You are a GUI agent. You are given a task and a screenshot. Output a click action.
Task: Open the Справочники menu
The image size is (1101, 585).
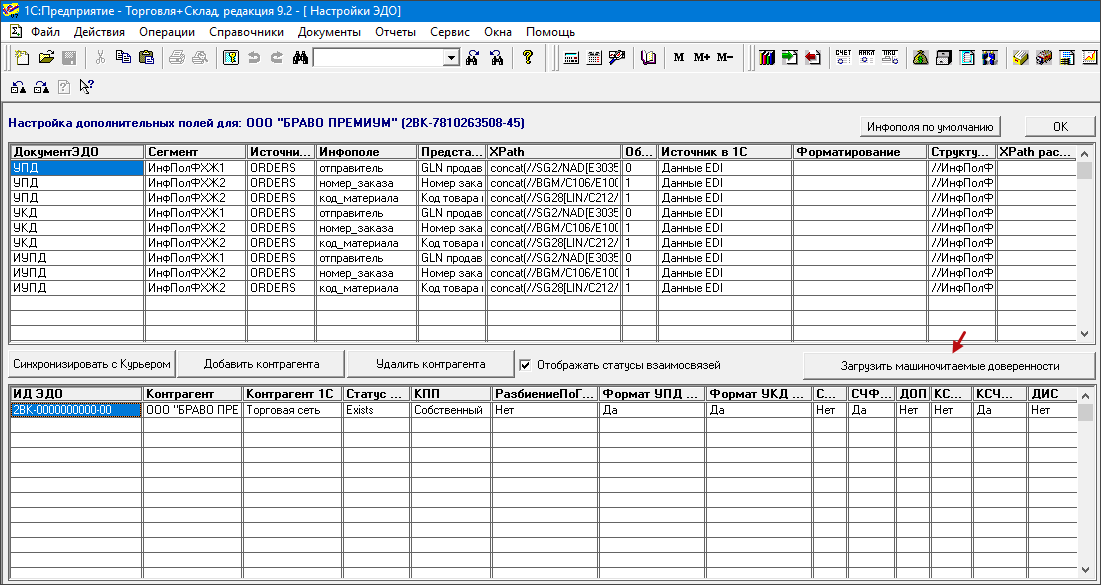coord(246,32)
